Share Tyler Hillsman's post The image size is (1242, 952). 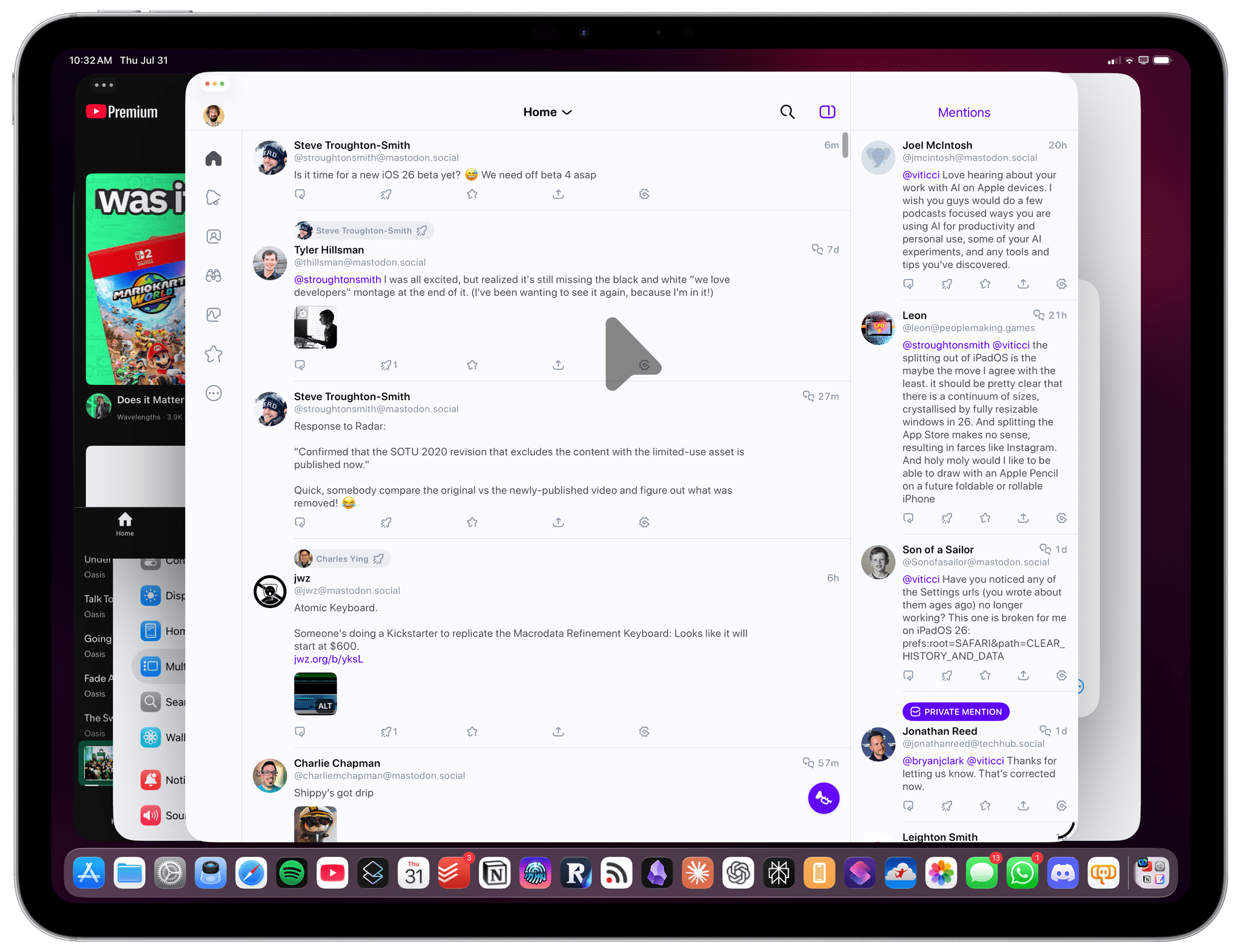[558, 365]
